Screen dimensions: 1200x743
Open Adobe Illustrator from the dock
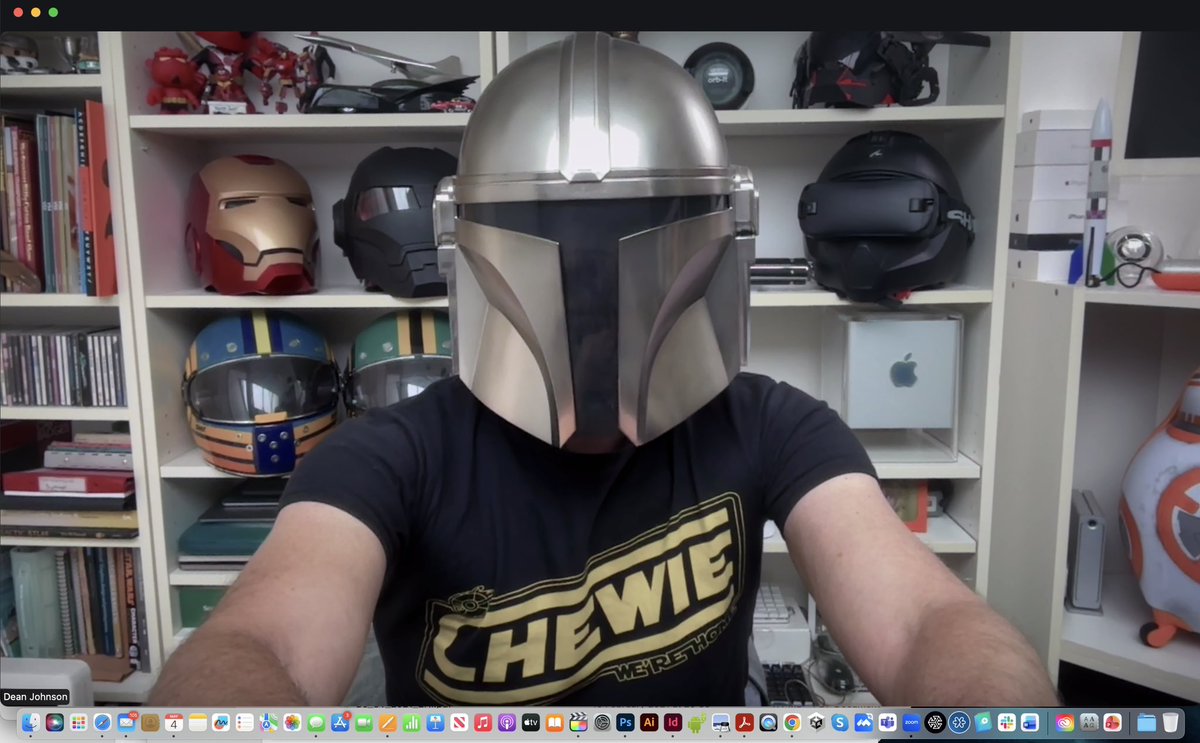point(649,722)
